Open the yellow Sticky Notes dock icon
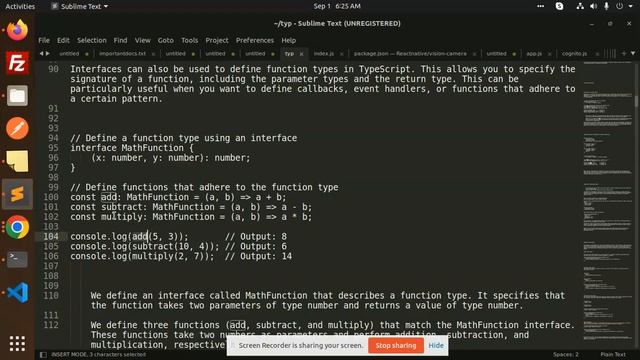The image size is (640, 360). tap(17, 161)
